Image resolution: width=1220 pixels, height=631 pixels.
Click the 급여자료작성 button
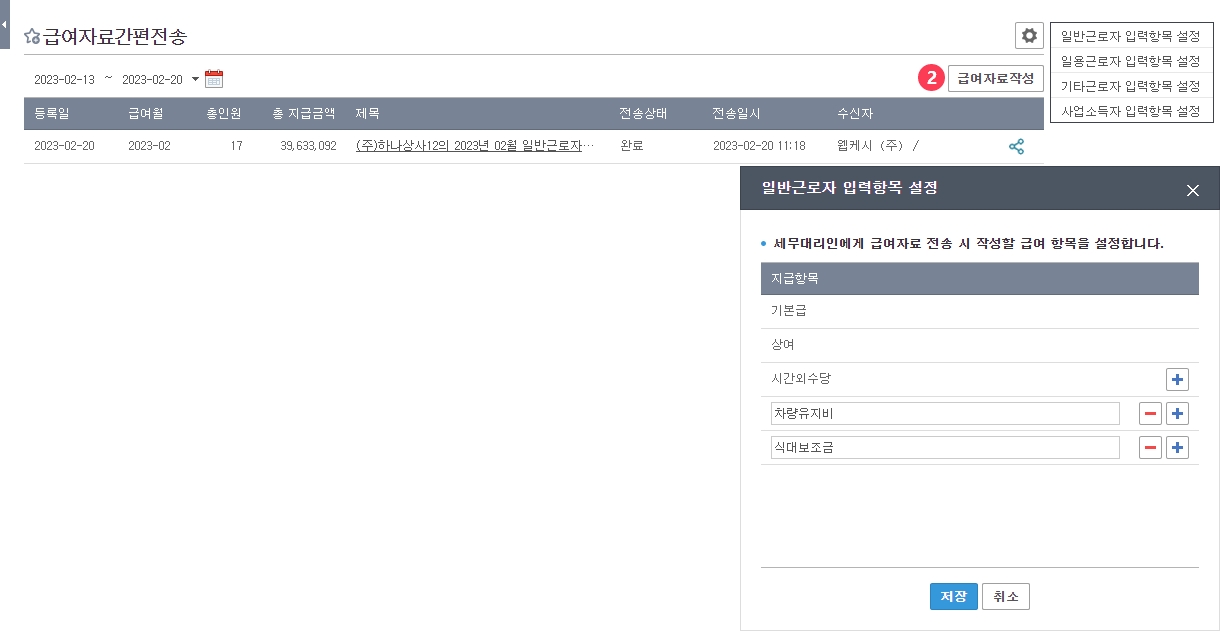[x=995, y=78]
